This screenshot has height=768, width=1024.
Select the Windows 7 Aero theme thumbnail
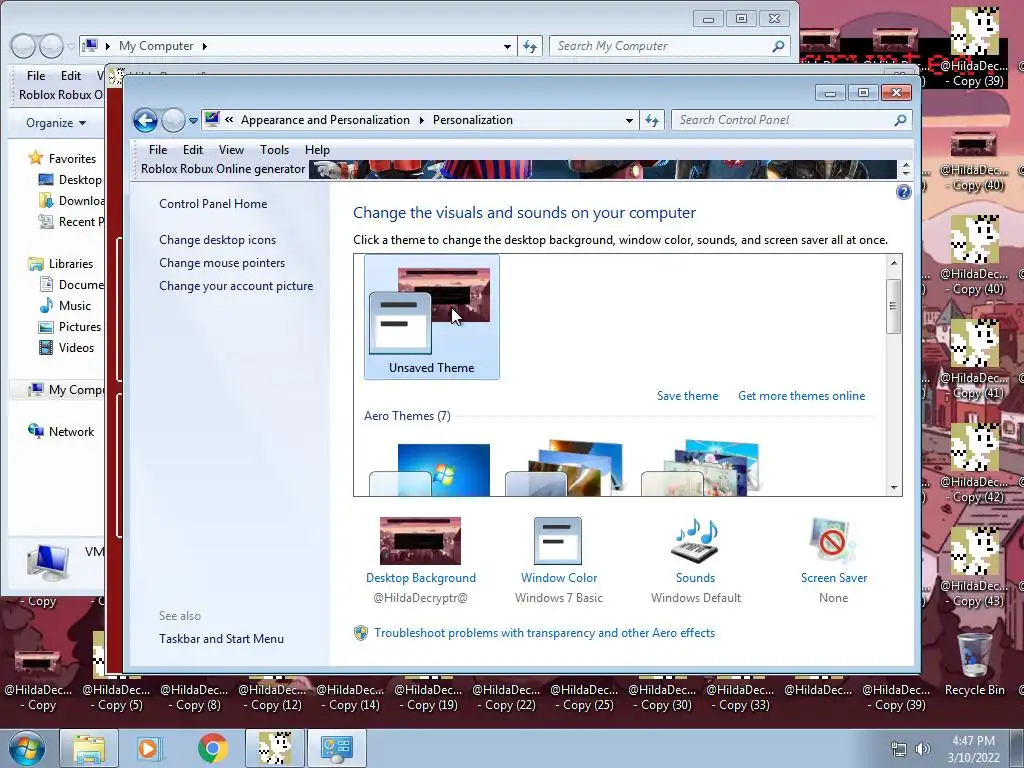430,470
